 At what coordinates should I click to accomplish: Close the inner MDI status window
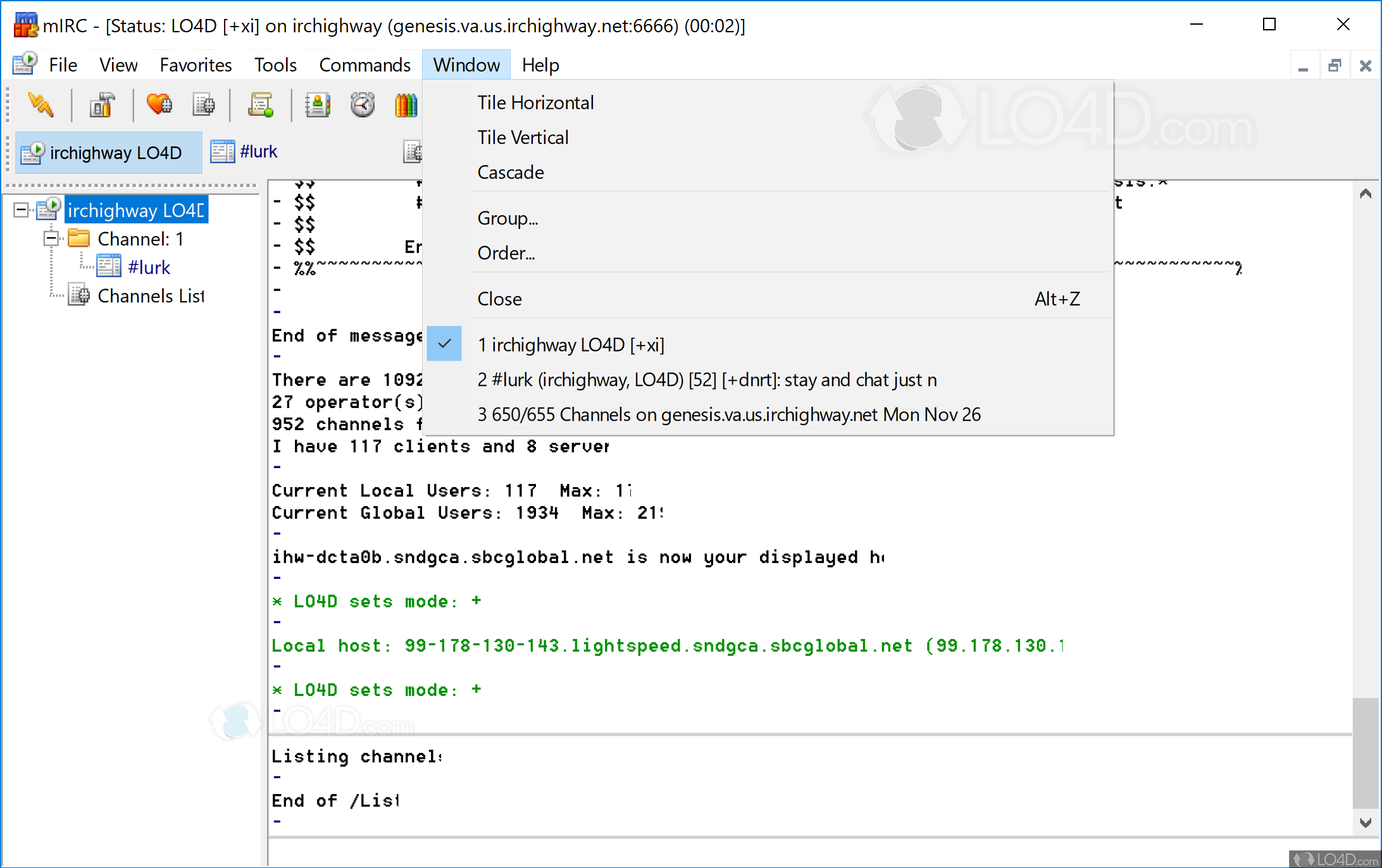[x=1366, y=66]
